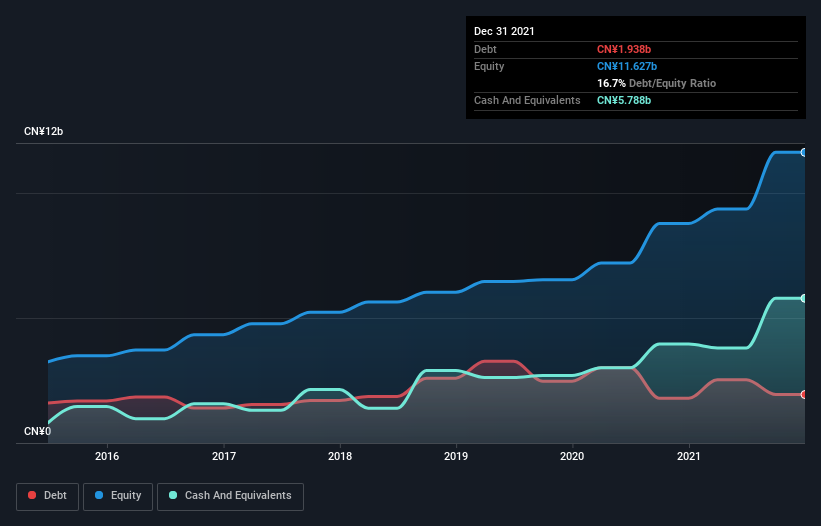The width and height of the screenshot is (821, 526).
Task: Click the 16.7% Debt/Equity Ratio text
Action: point(656,83)
